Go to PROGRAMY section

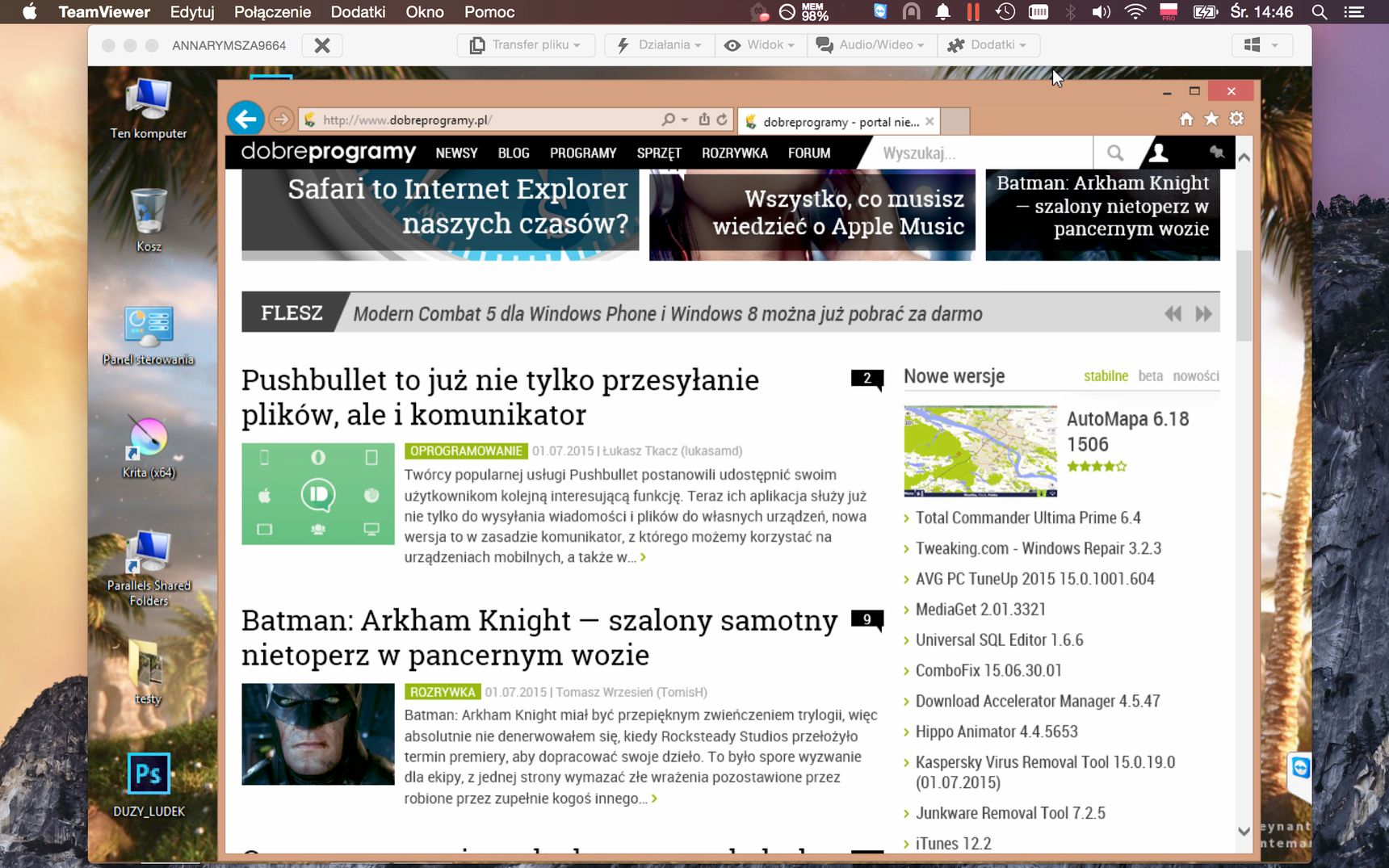[583, 153]
